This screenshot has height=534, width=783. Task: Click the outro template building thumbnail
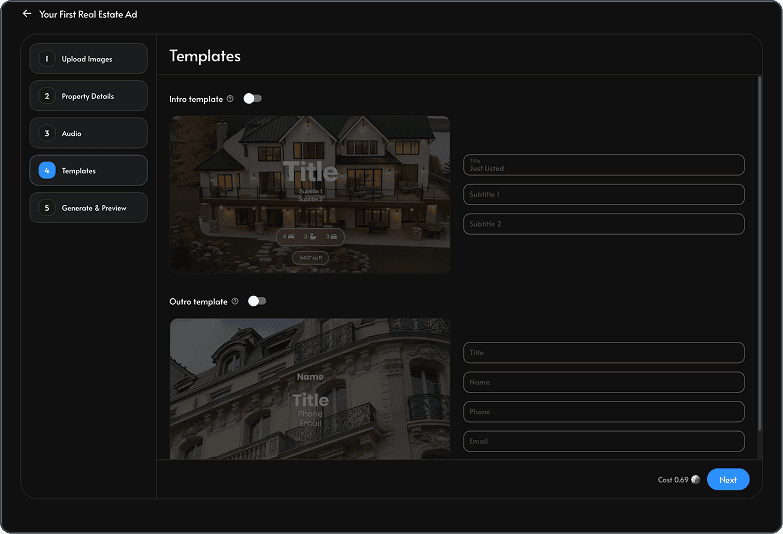coord(310,389)
